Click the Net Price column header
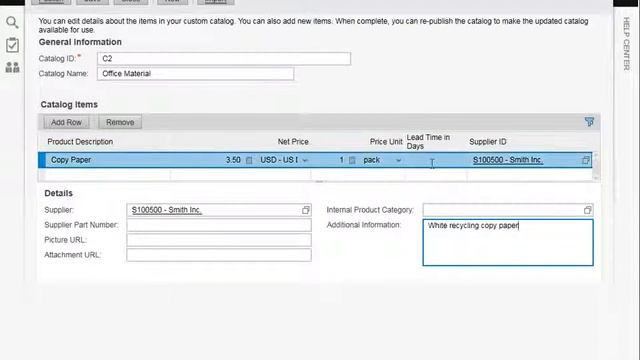The image size is (640, 360). tap(293, 142)
